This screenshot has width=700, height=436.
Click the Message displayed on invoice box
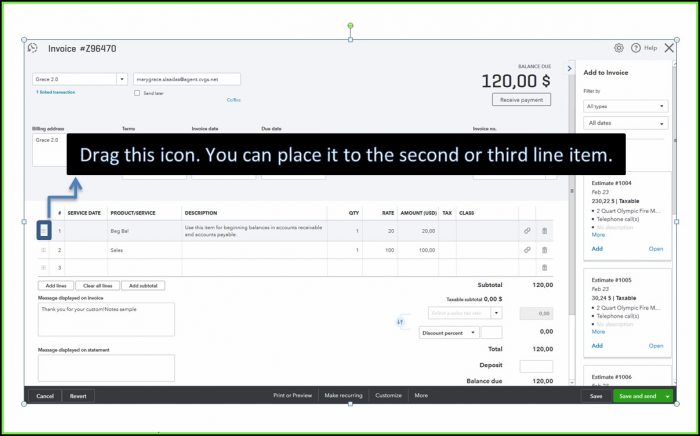pyautogui.click(x=106, y=320)
